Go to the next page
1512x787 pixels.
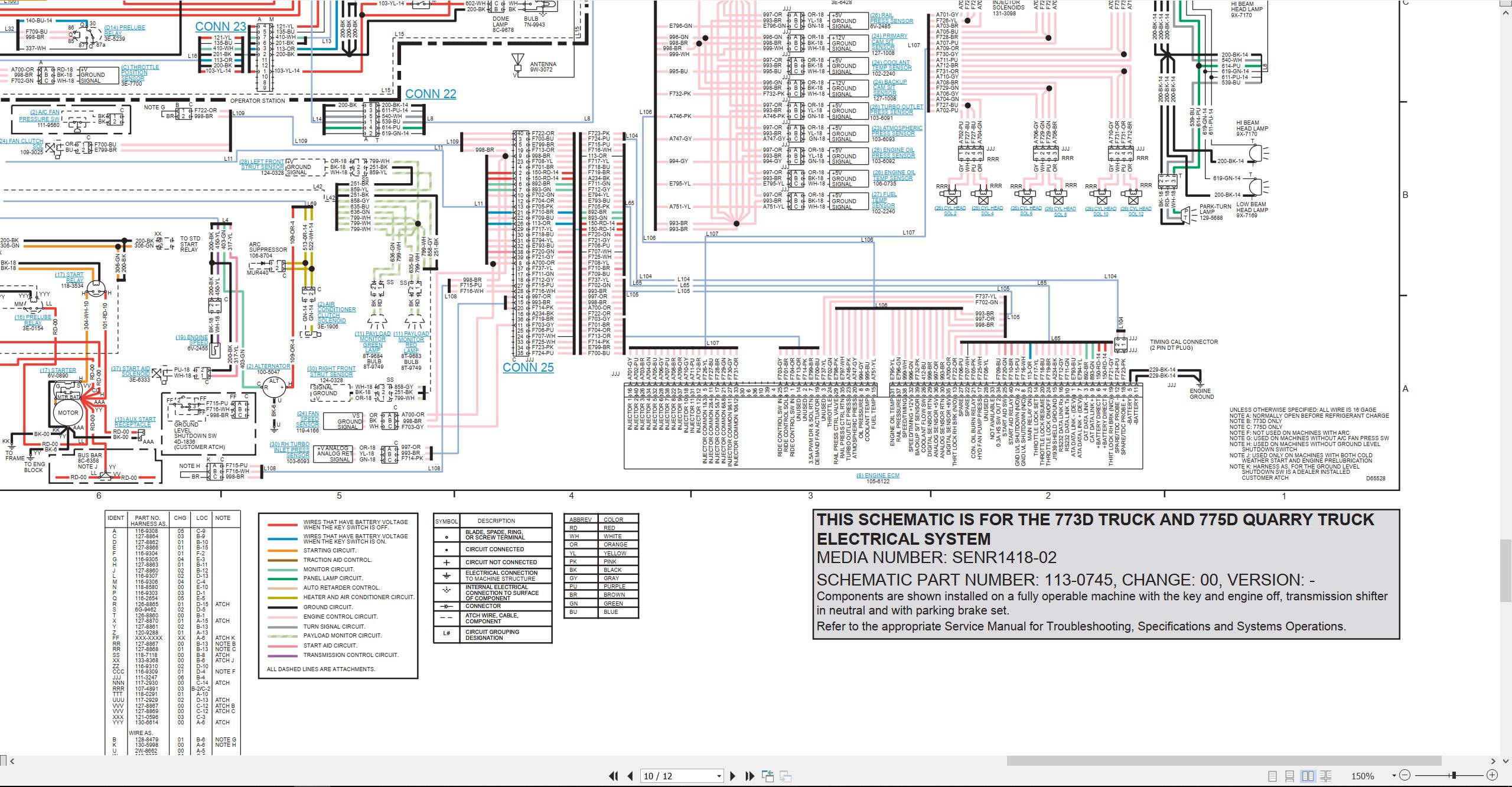click(733, 776)
